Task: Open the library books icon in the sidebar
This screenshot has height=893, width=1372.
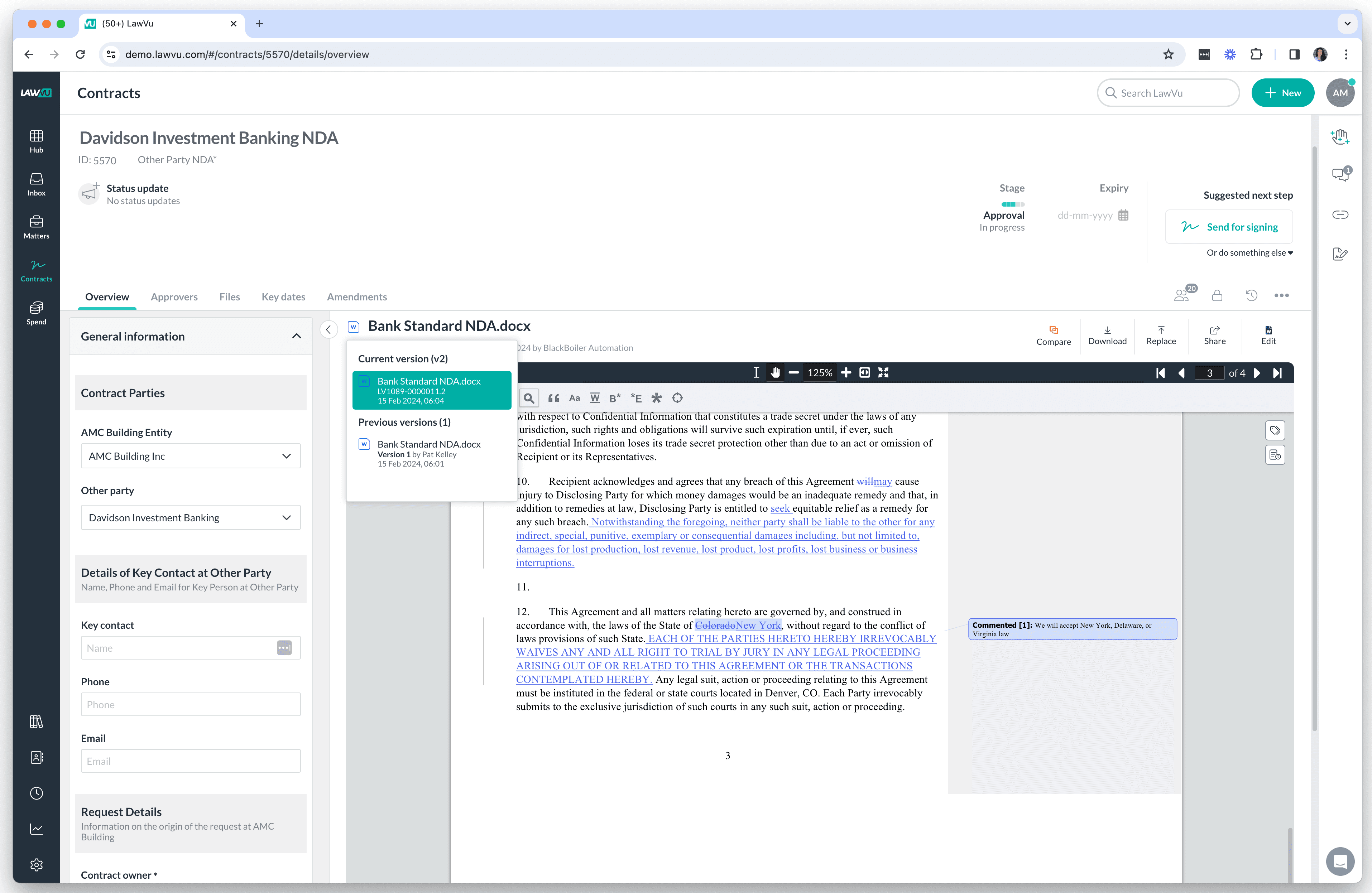Action: pos(36,721)
